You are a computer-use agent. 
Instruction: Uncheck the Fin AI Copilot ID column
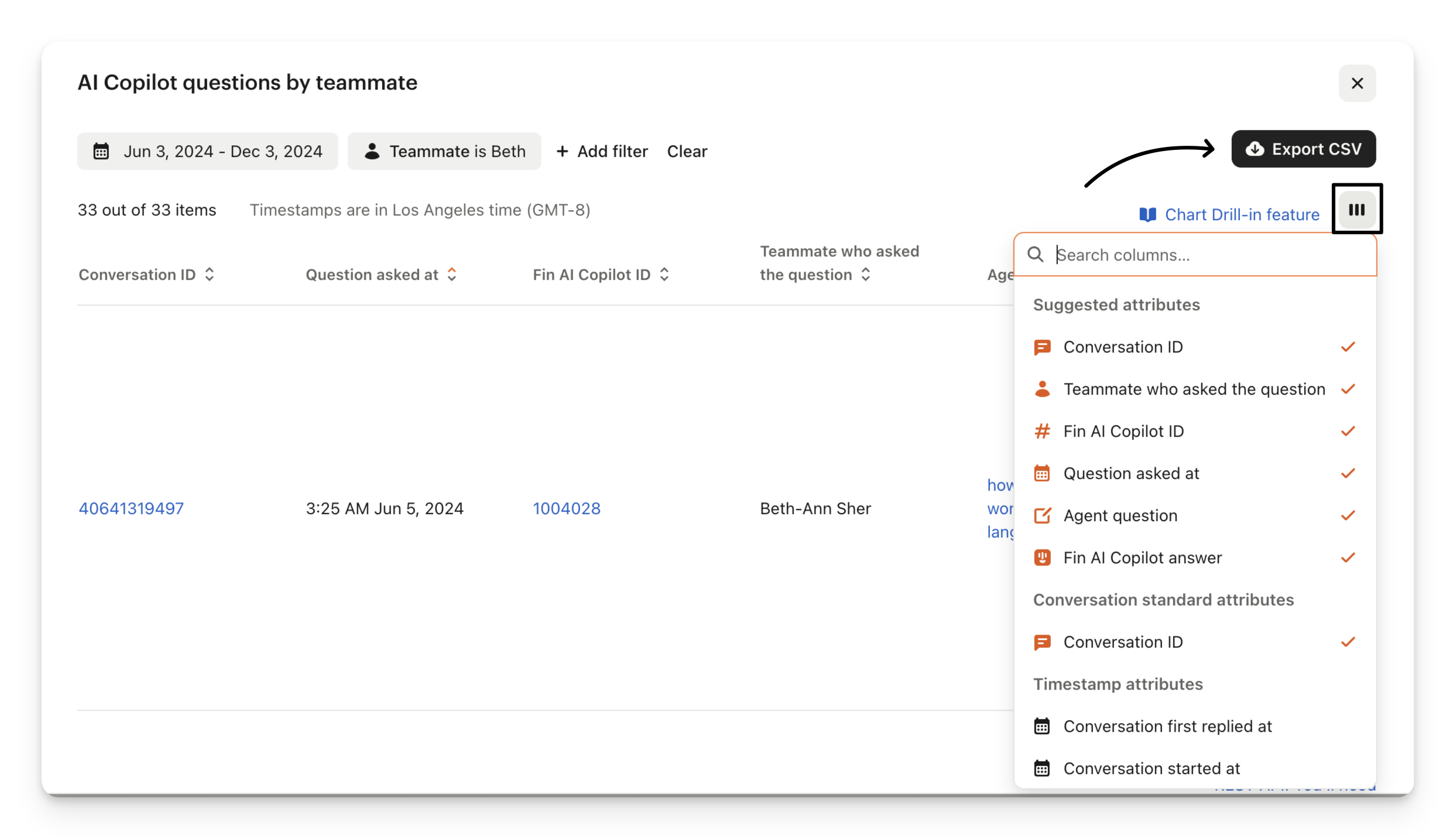pos(1194,432)
